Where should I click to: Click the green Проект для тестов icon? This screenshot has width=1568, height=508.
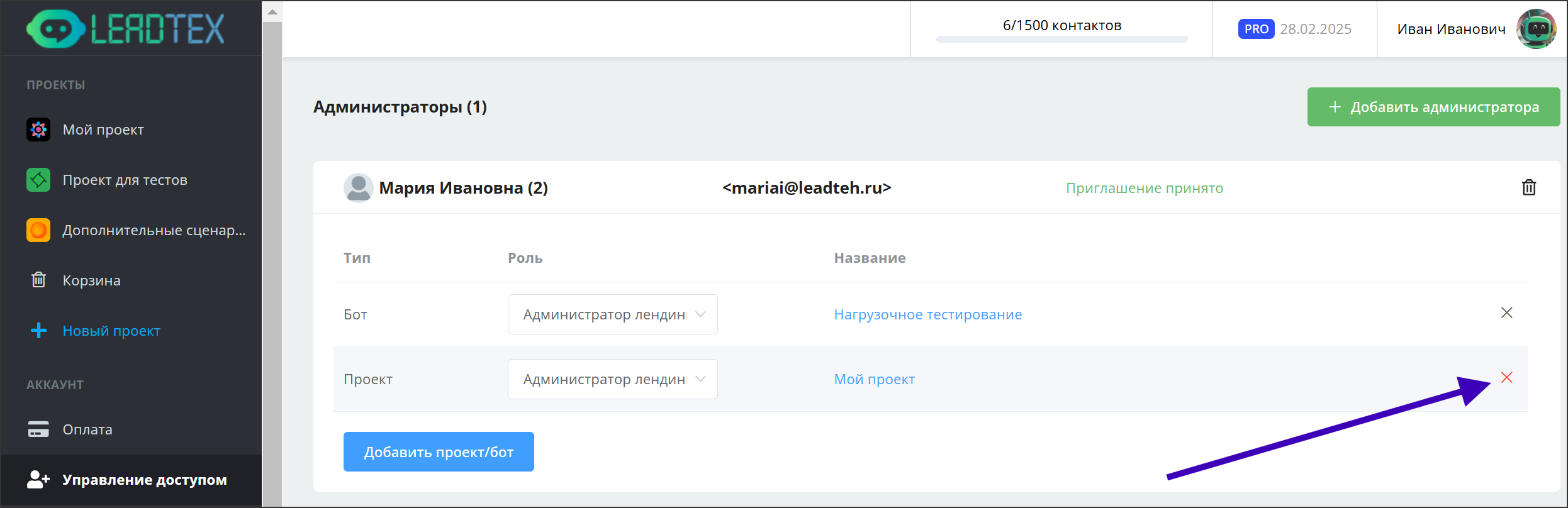38,180
